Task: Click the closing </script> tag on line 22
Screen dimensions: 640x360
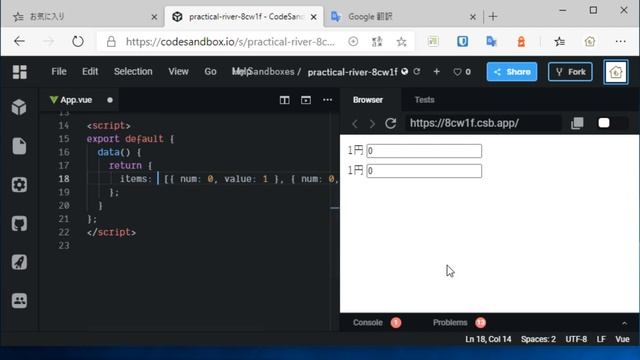Action: (111, 232)
